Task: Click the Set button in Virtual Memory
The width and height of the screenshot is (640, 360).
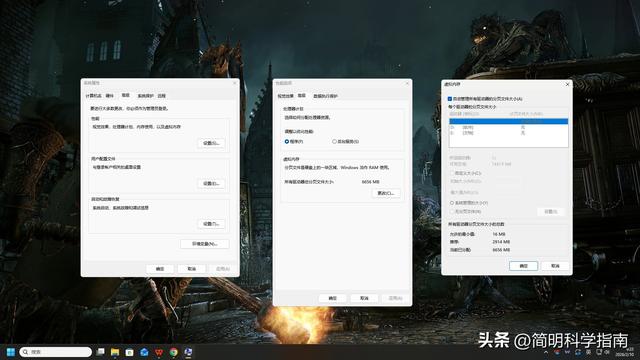Action: pos(551,211)
